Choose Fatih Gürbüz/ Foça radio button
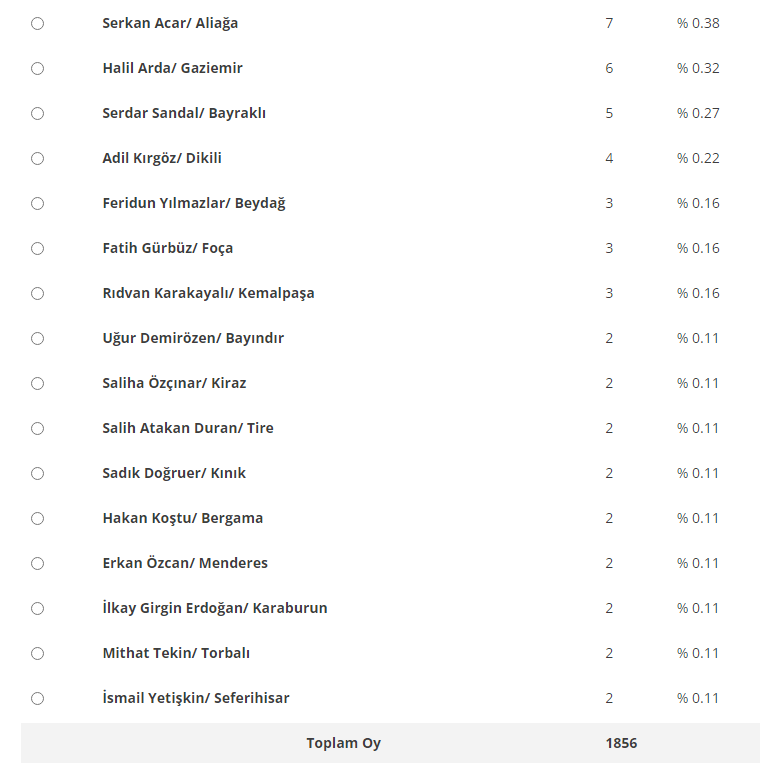The image size is (772, 772). pyautogui.click(x=38, y=249)
